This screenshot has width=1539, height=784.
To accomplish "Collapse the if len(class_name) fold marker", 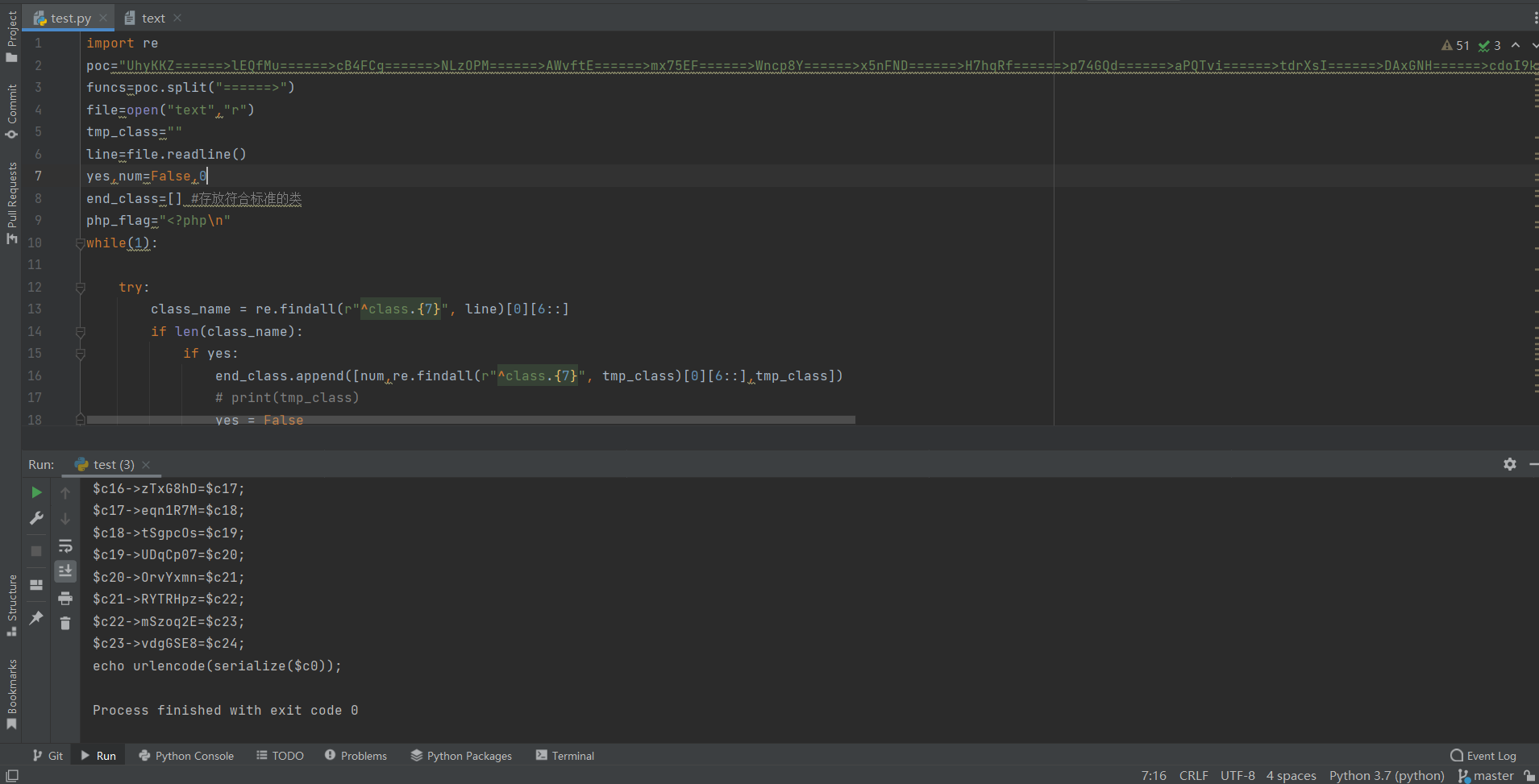I will click(80, 332).
